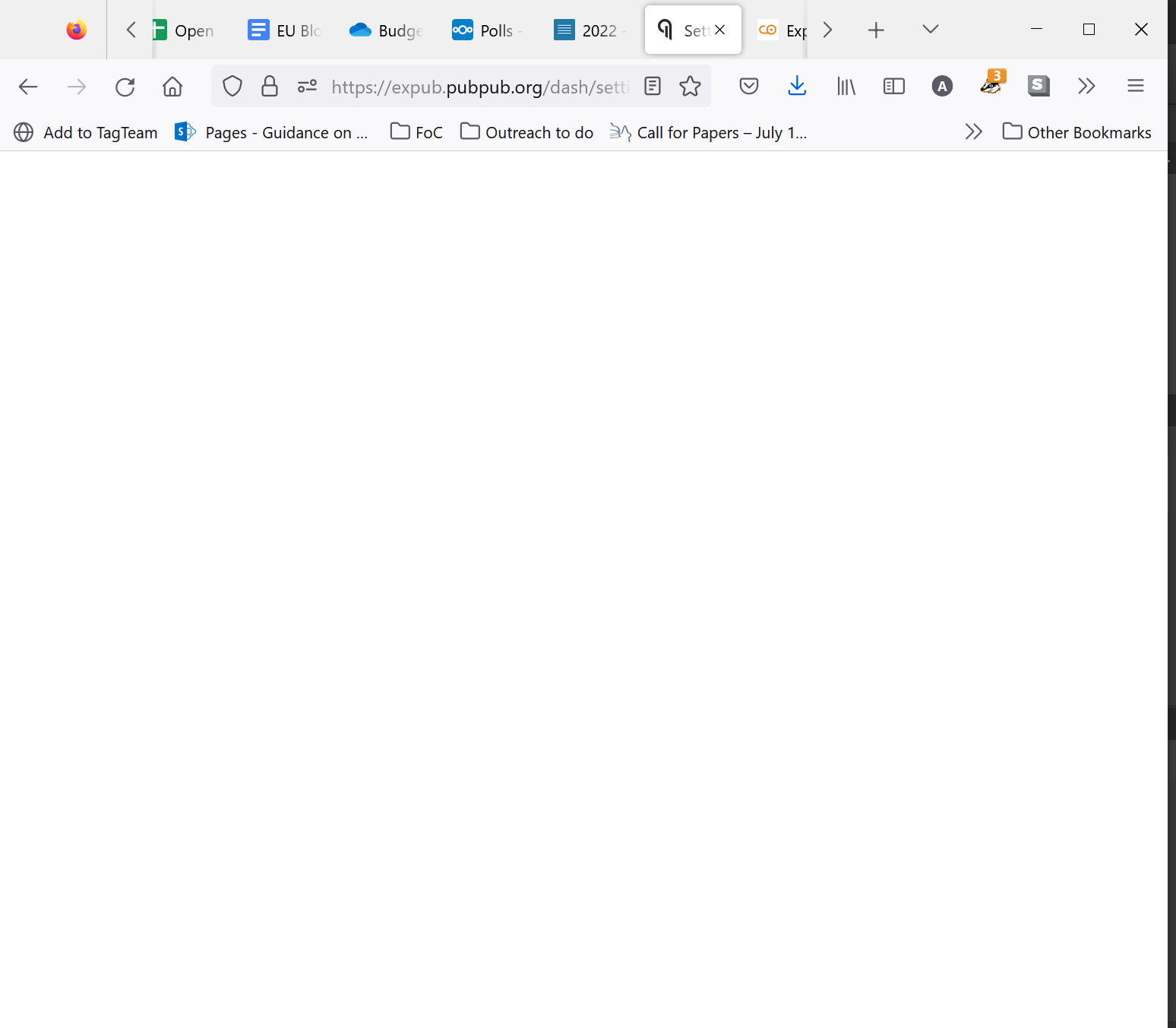1176x1028 pixels.
Task: Bookmark this page using the star
Action: [691, 86]
